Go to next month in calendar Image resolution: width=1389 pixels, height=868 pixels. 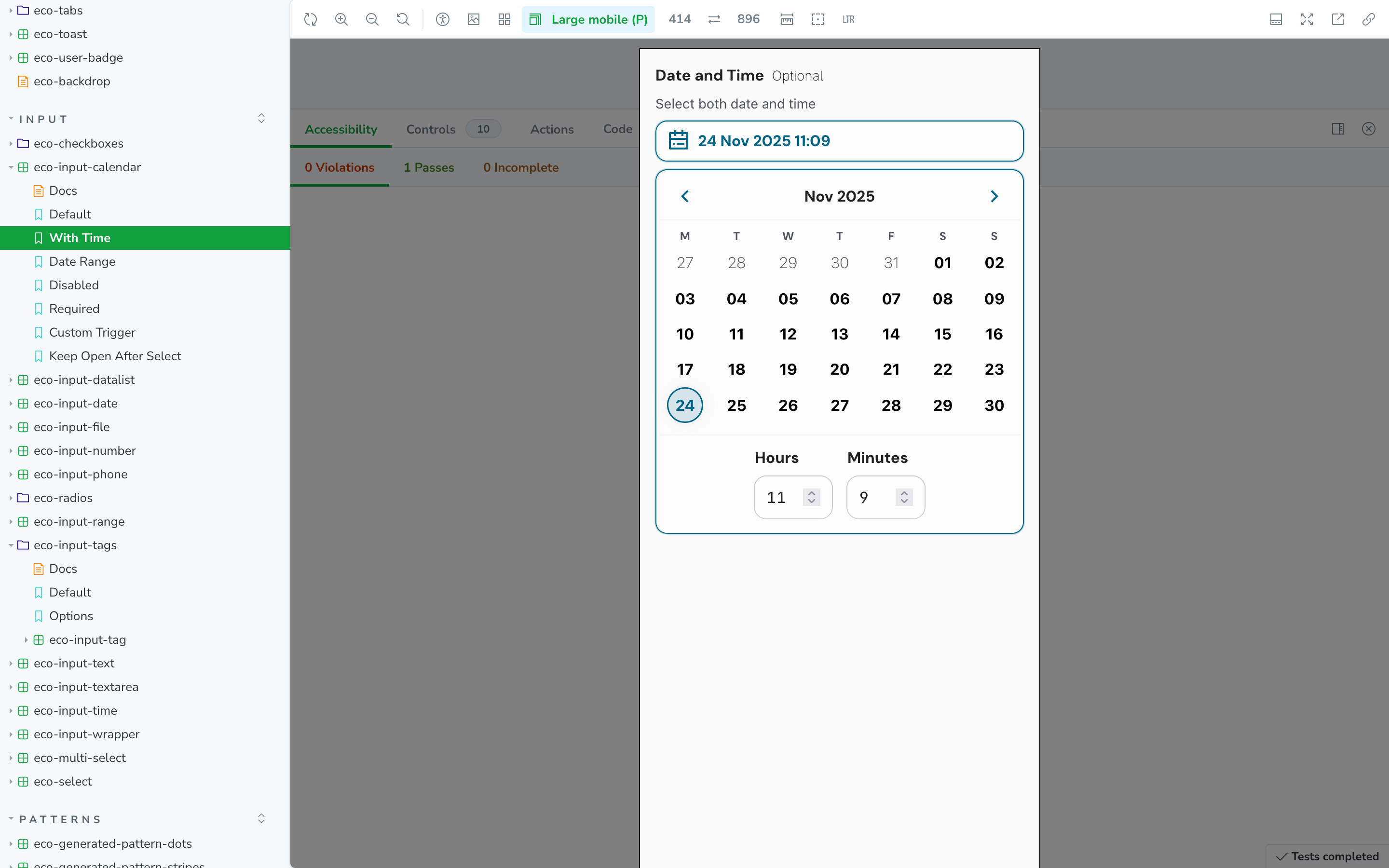994,196
